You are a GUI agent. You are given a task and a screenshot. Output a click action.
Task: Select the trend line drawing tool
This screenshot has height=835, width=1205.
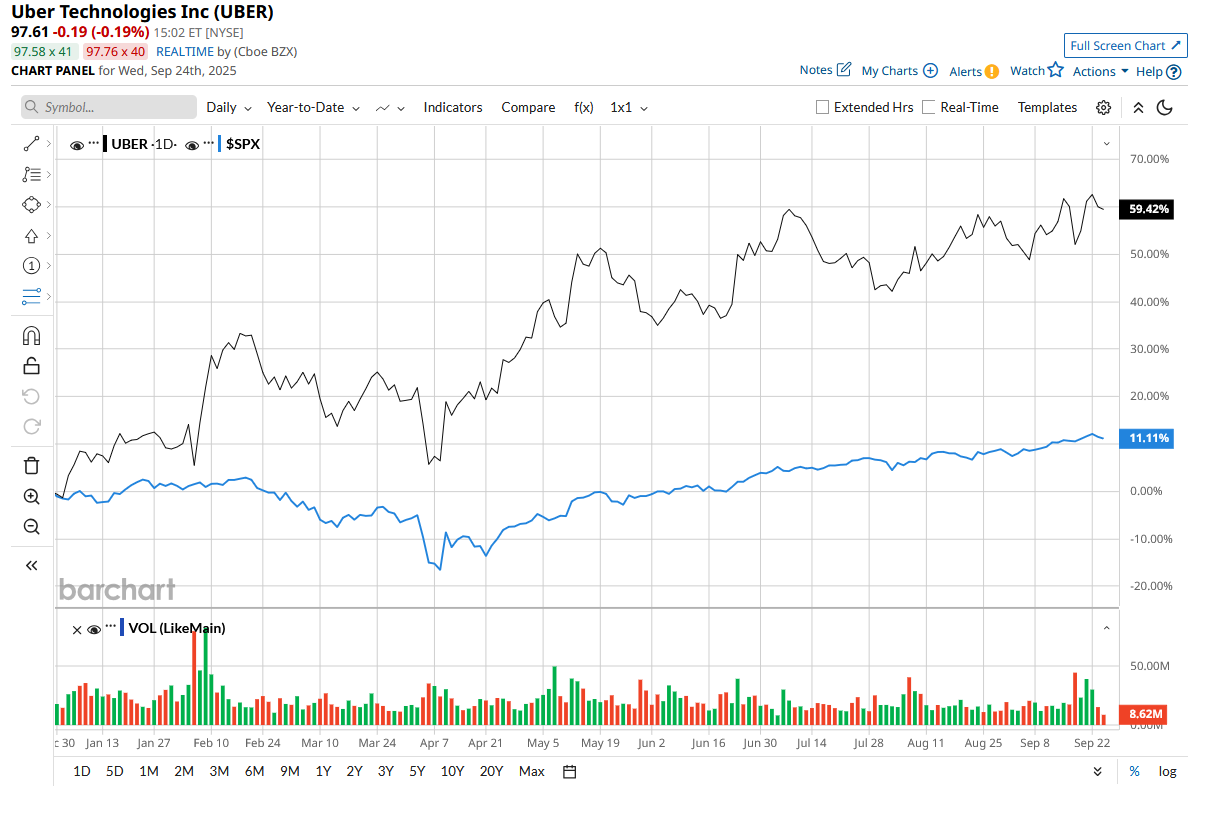30,144
